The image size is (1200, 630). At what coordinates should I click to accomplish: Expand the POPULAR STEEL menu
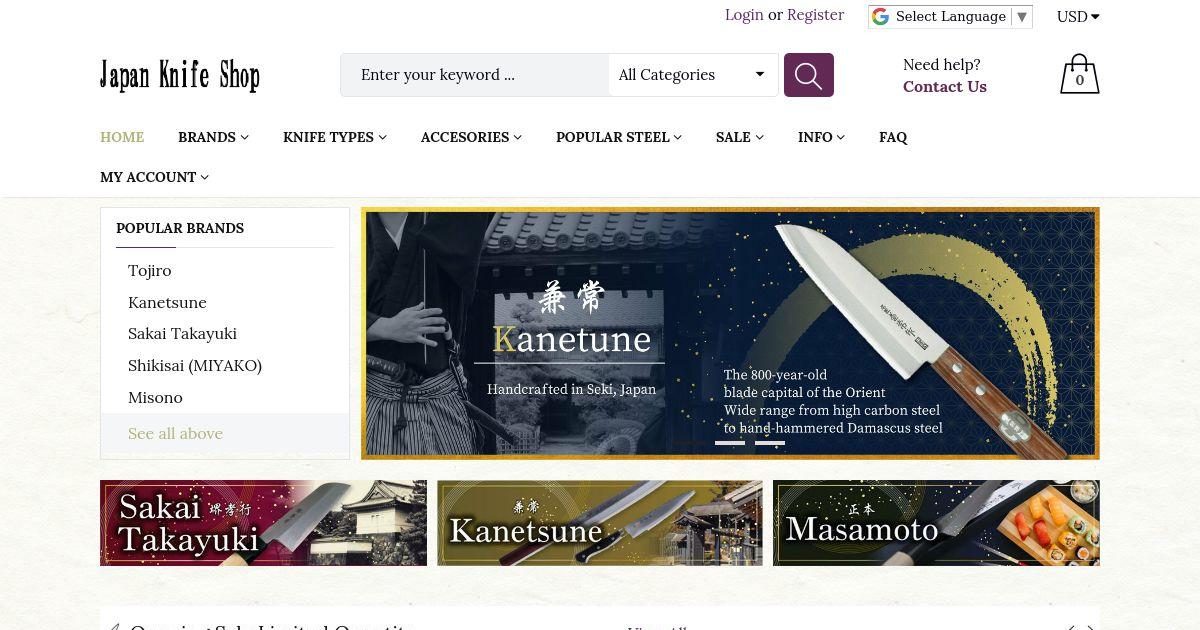click(x=618, y=137)
